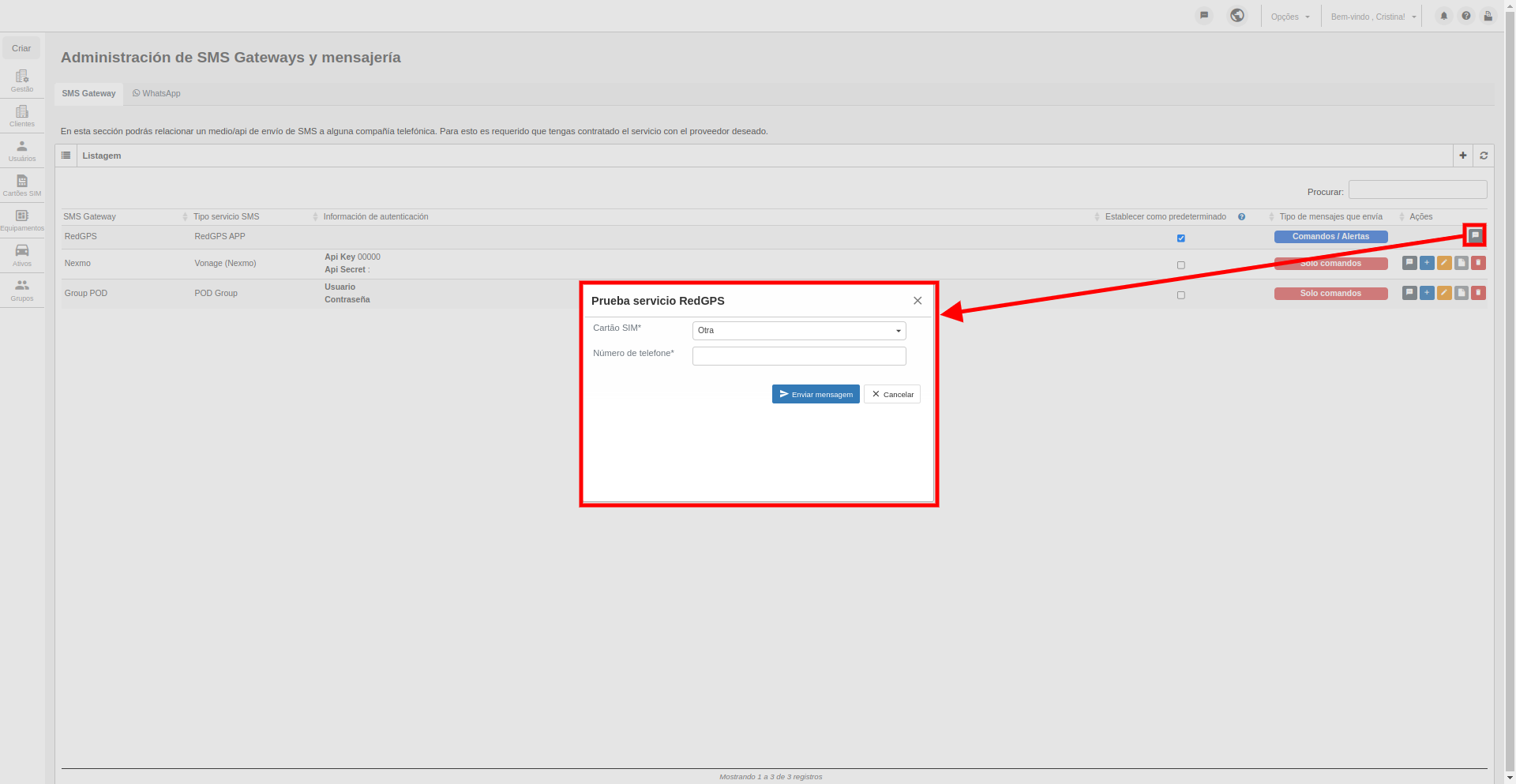Sort by Tipo servicio SMS column
This screenshot has width=1516, height=784.
(255, 216)
